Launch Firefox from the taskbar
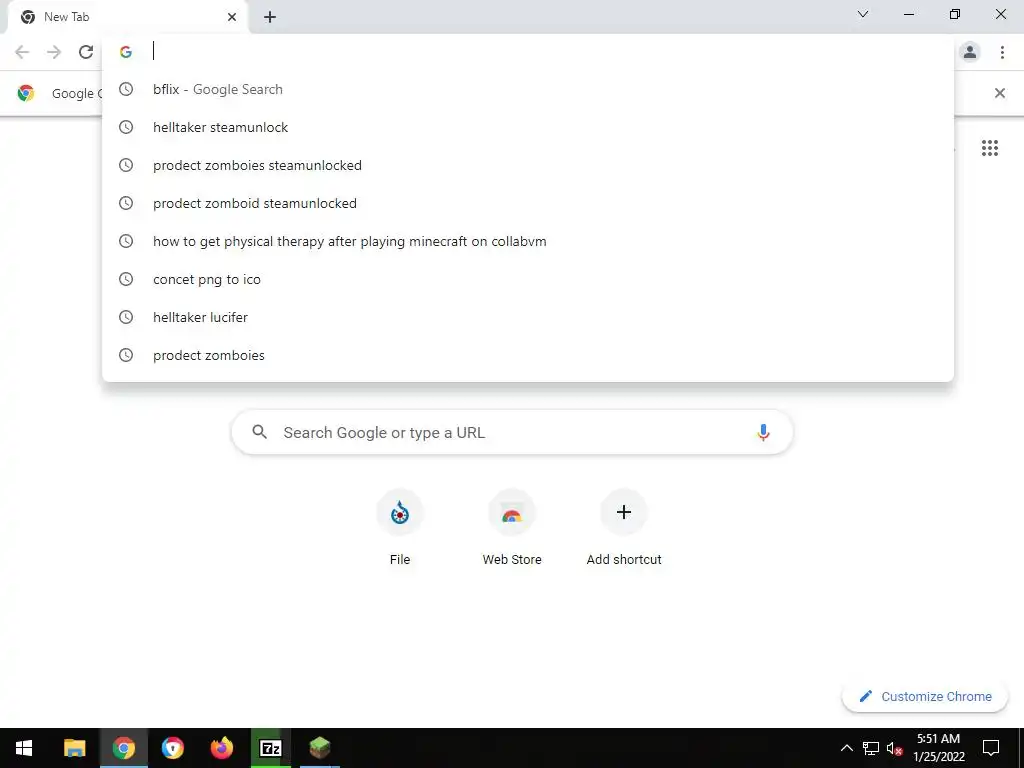1024x768 pixels. click(x=221, y=748)
